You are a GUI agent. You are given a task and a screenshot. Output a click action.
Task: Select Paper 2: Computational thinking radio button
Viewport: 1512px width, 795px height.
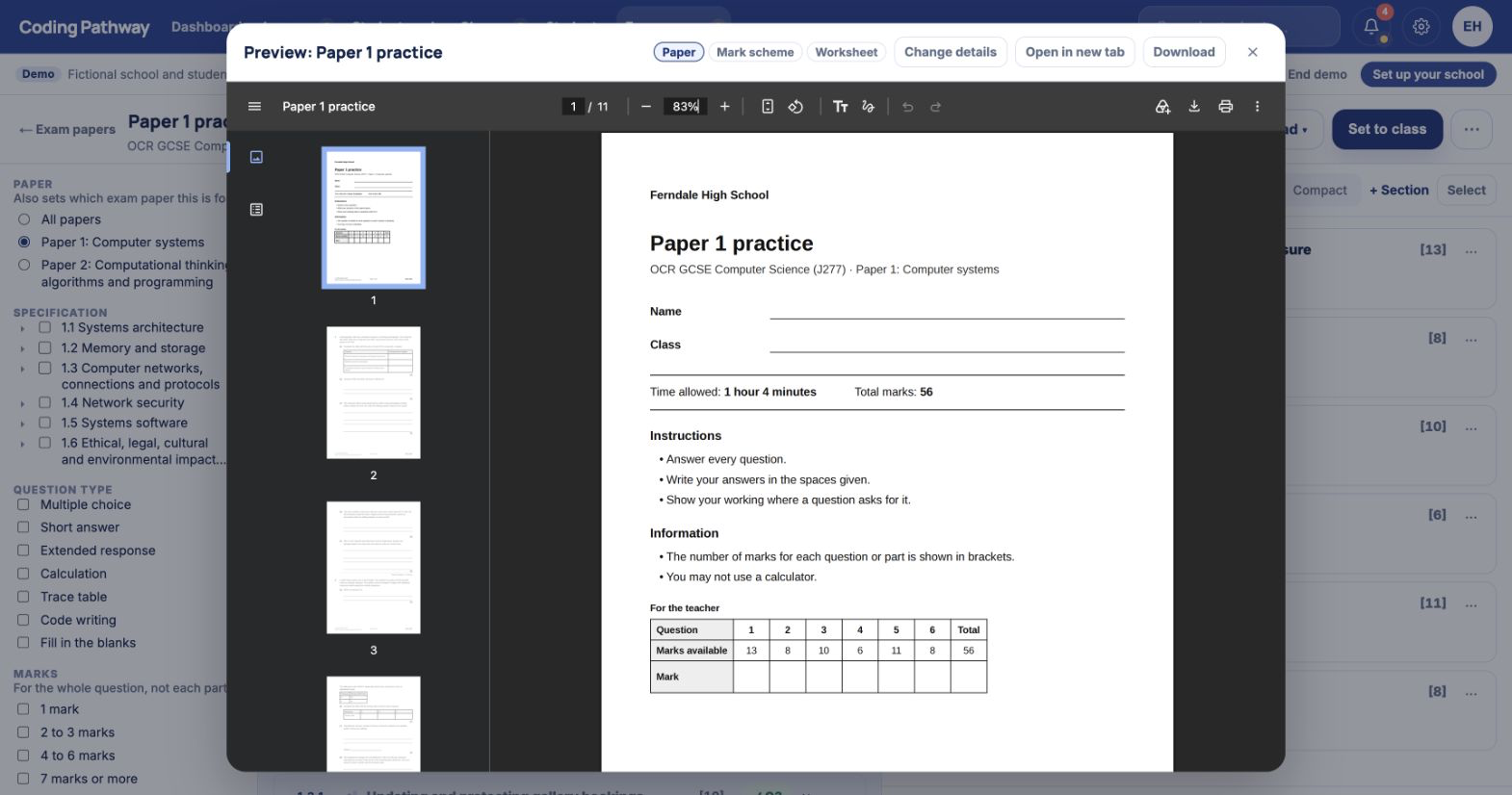24,265
